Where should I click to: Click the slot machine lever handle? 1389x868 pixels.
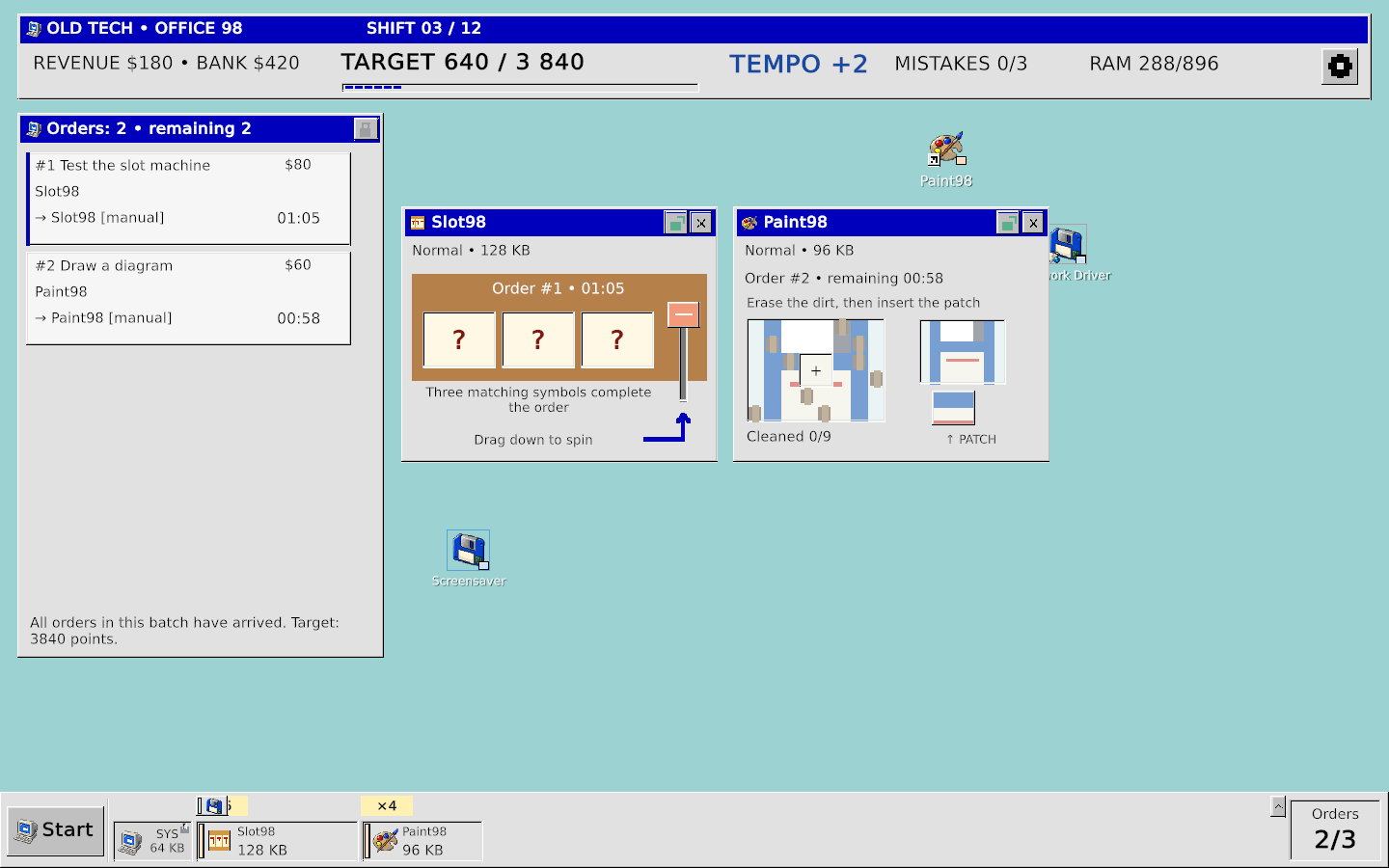click(683, 314)
